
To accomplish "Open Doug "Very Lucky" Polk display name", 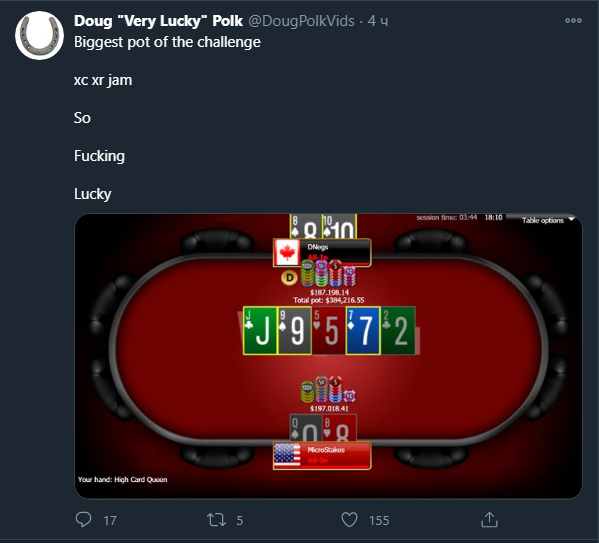I will [158, 21].
